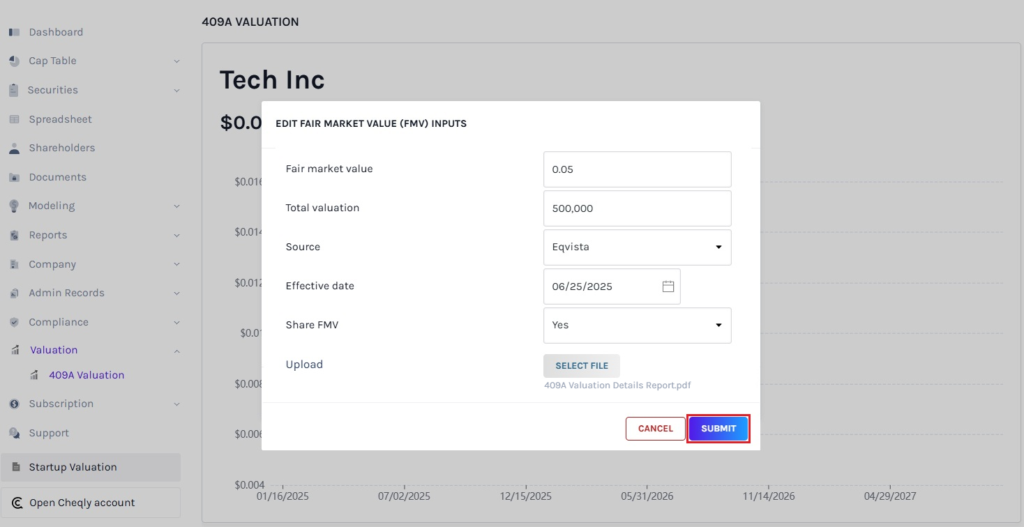Open the Share FMV dropdown
The height and width of the screenshot is (527, 1024).
coord(637,325)
